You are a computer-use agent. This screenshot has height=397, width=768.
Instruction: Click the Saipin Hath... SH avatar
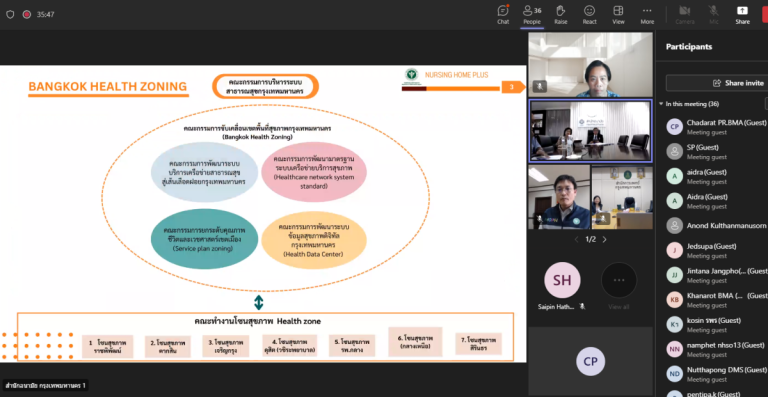tap(562, 280)
